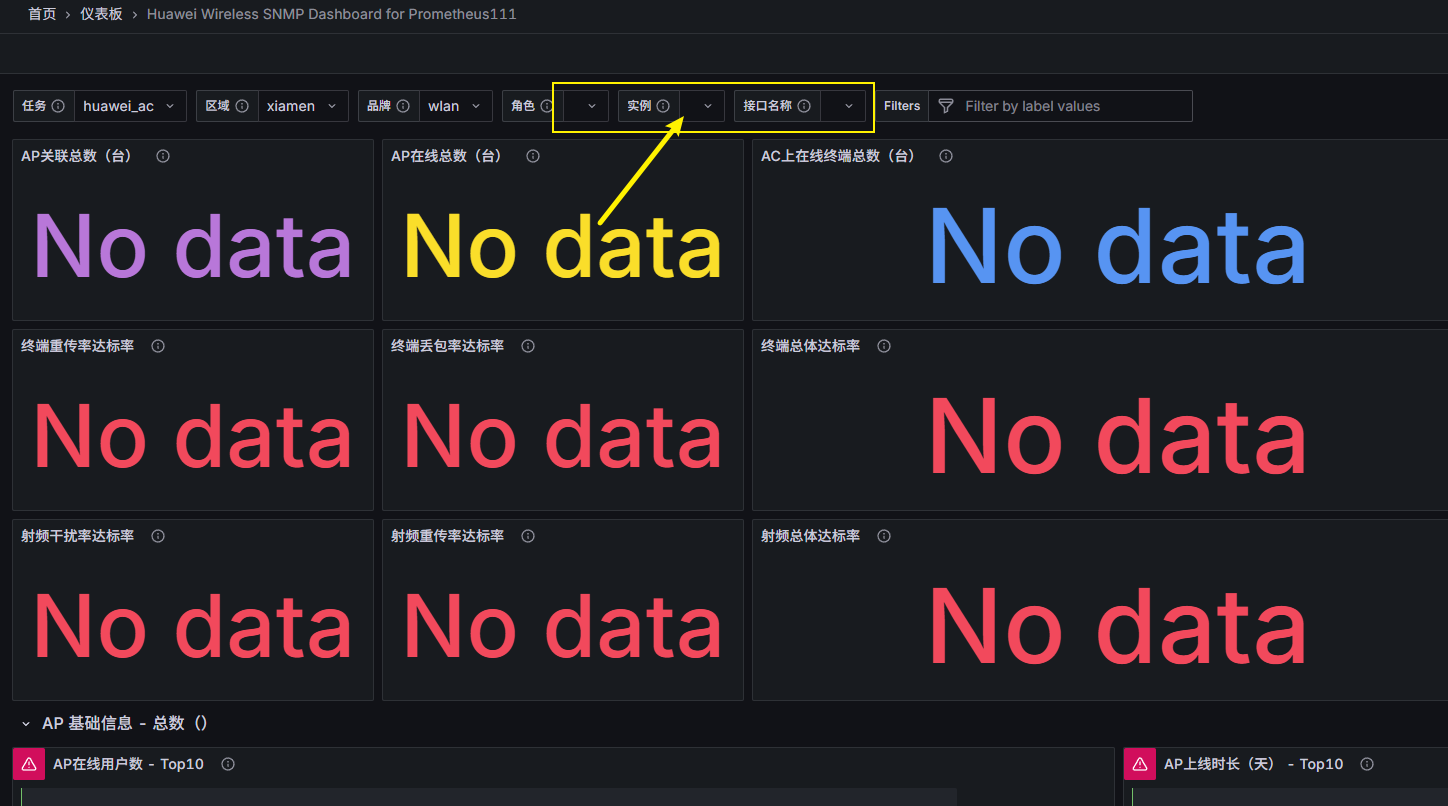Expand the empty 实例 variable dropdown
1448x806 pixels.
click(702, 106)
